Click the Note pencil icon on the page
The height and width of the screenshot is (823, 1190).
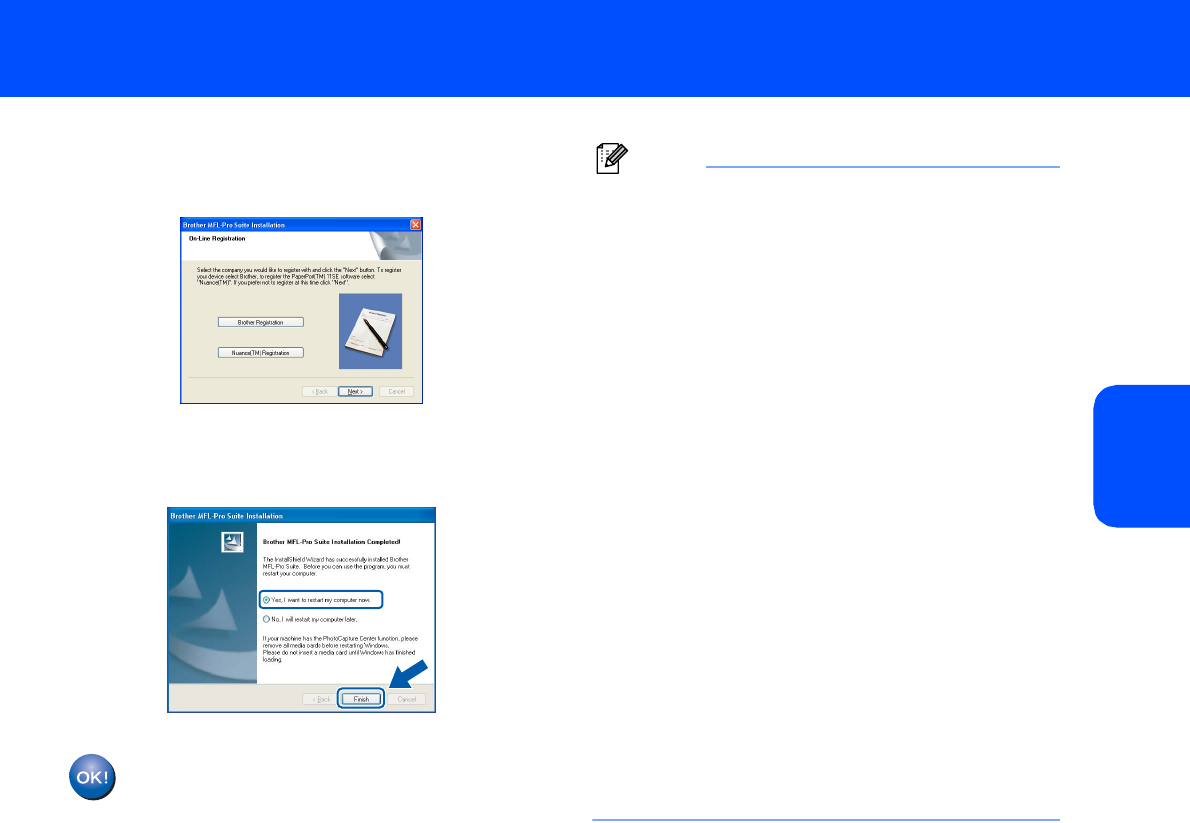[x=612, y=158]
